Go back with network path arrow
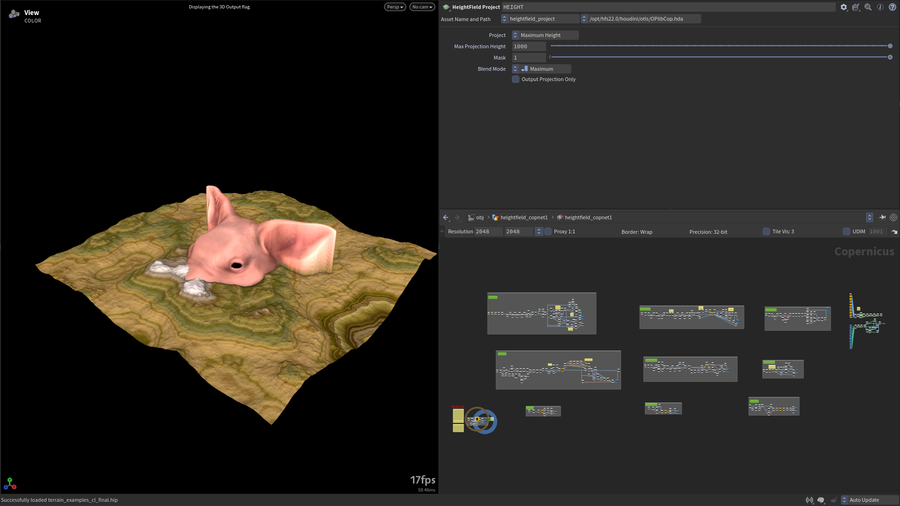 coord(446,217)
